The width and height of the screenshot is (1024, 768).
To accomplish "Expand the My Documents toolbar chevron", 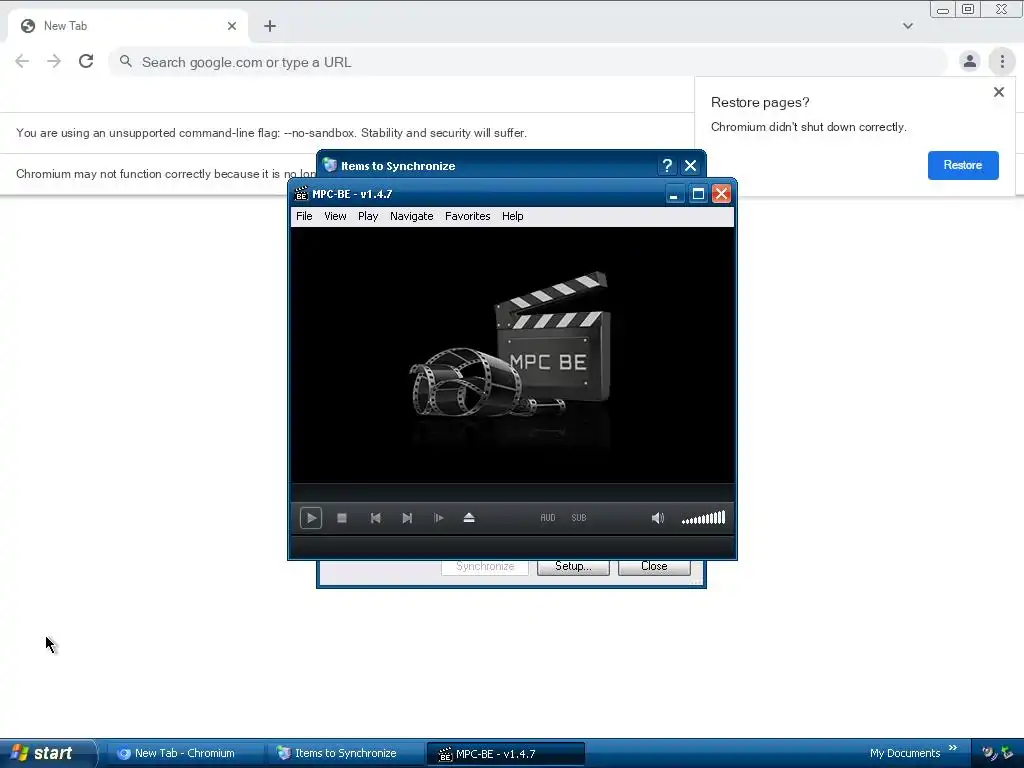I will pyautogui.click(x=953, y=748).
